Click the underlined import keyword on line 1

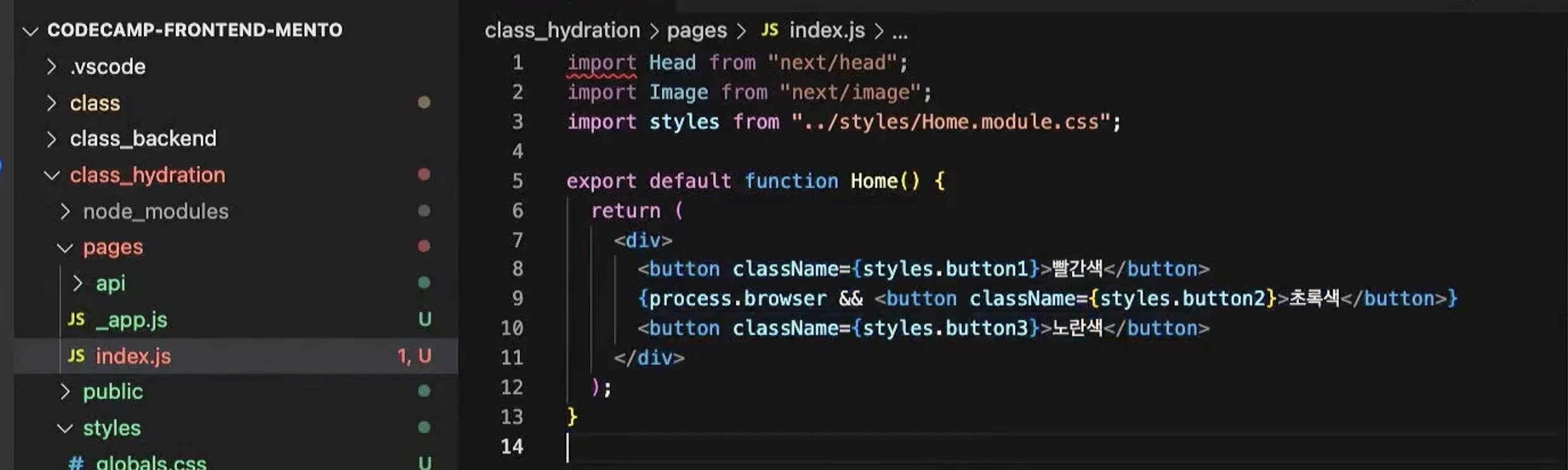tap(601, 63)
